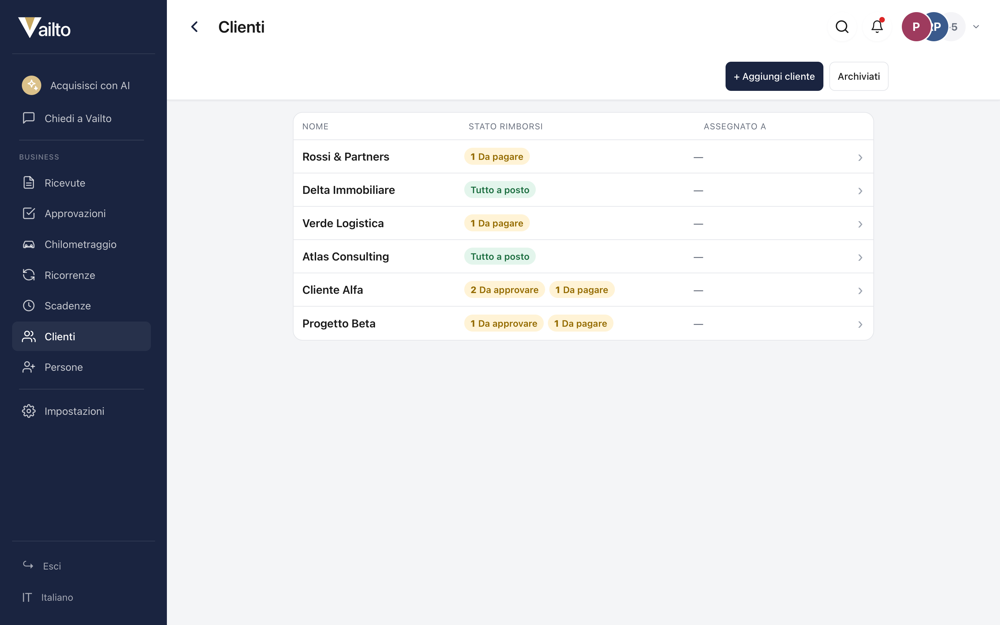Open Verde Logistica row chevron
Viewport: 1000px width, 625px height.
coord(860,224)
